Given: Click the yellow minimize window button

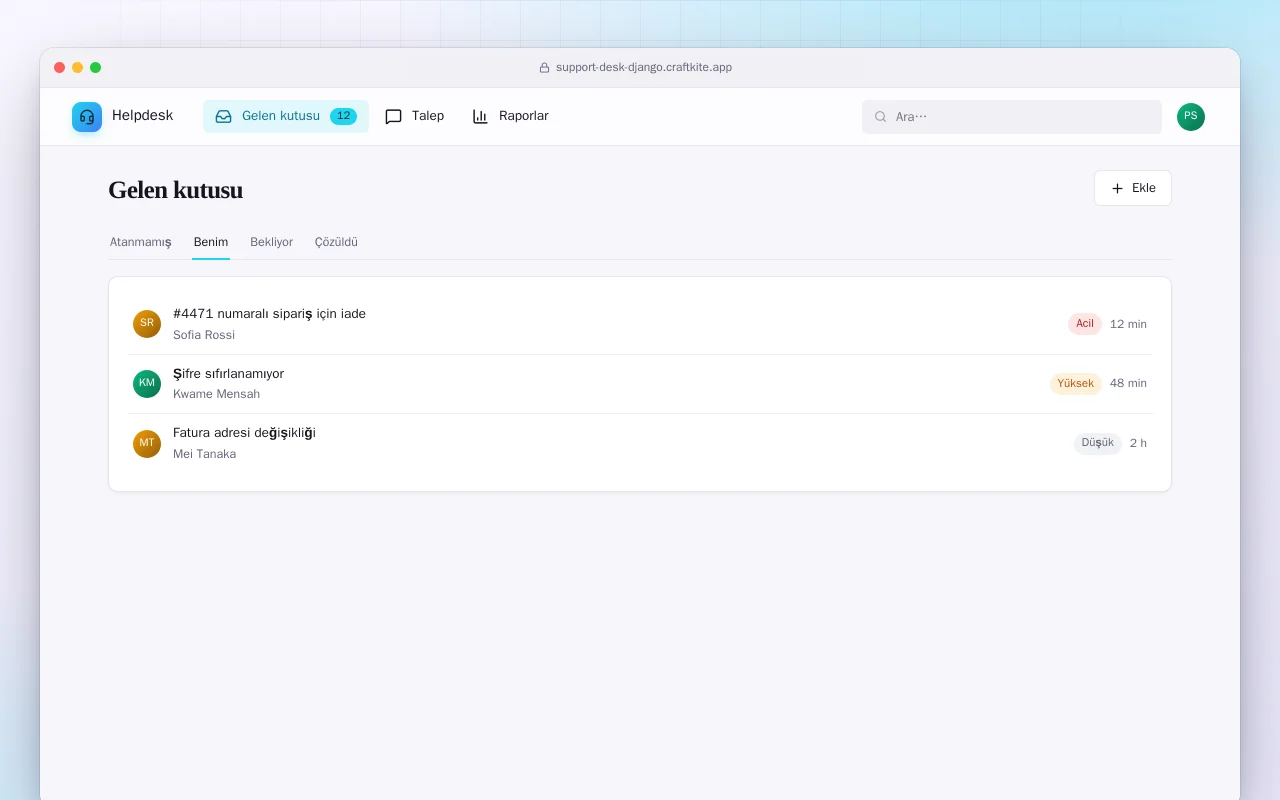Looking at the screenshot, I should point(78,68).
